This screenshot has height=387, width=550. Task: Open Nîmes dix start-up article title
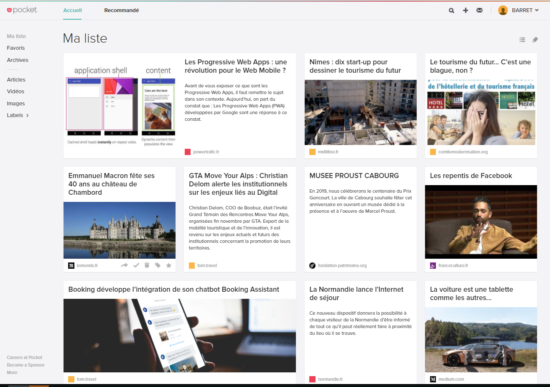pos(355,66)
